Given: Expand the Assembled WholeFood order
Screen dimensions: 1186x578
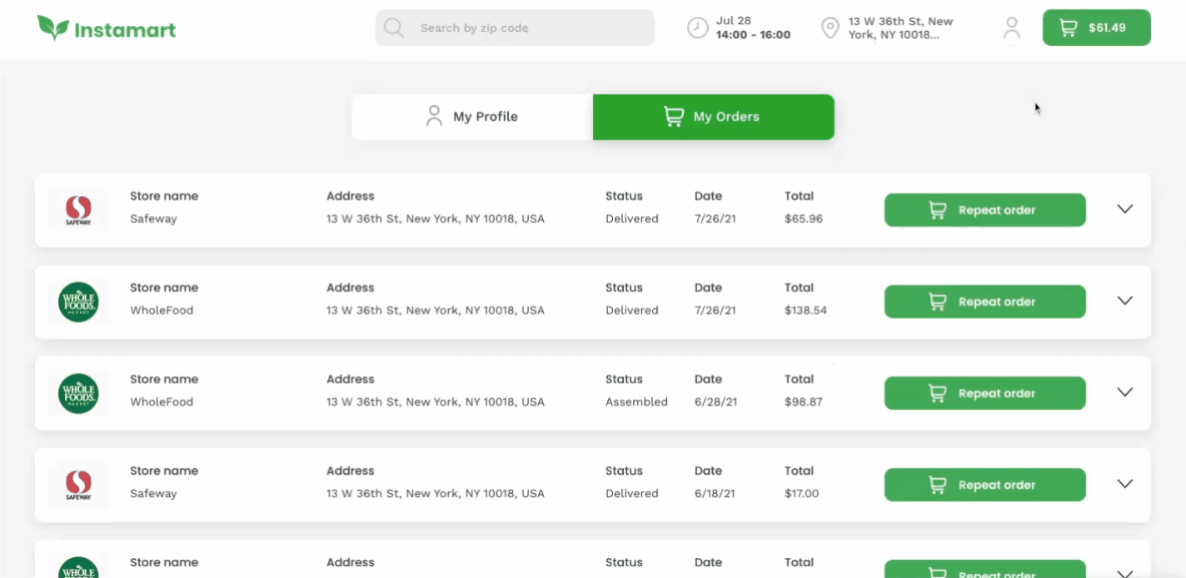Looking at the screenshot, I should tap(1125, 392).
